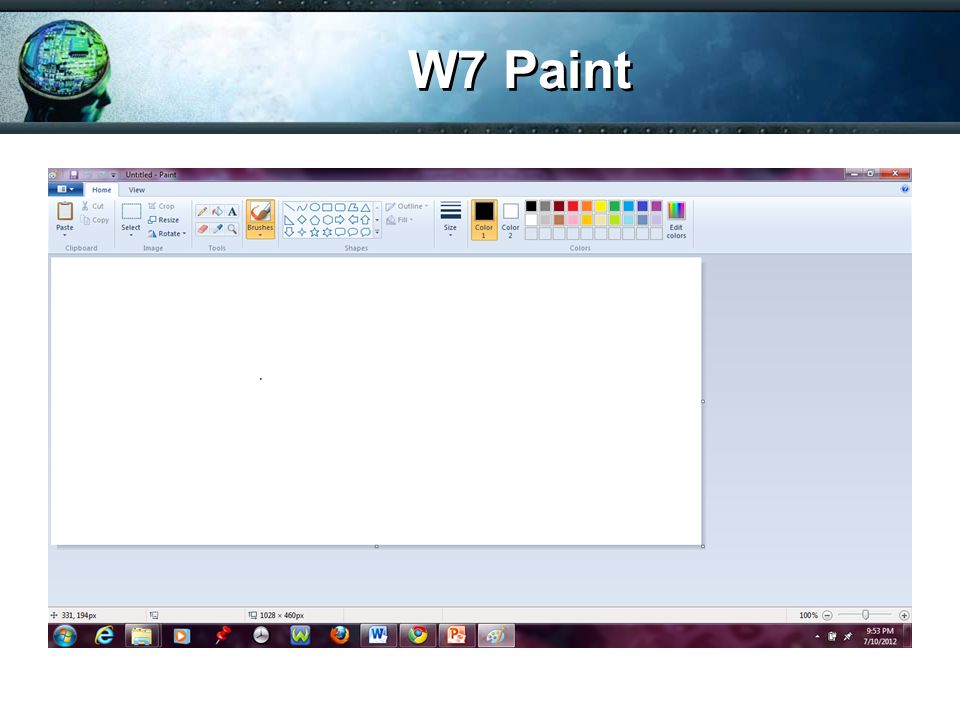Select the Hexagon shape
The height and width of the screenshot is (720, 960).
click(328, 220)
